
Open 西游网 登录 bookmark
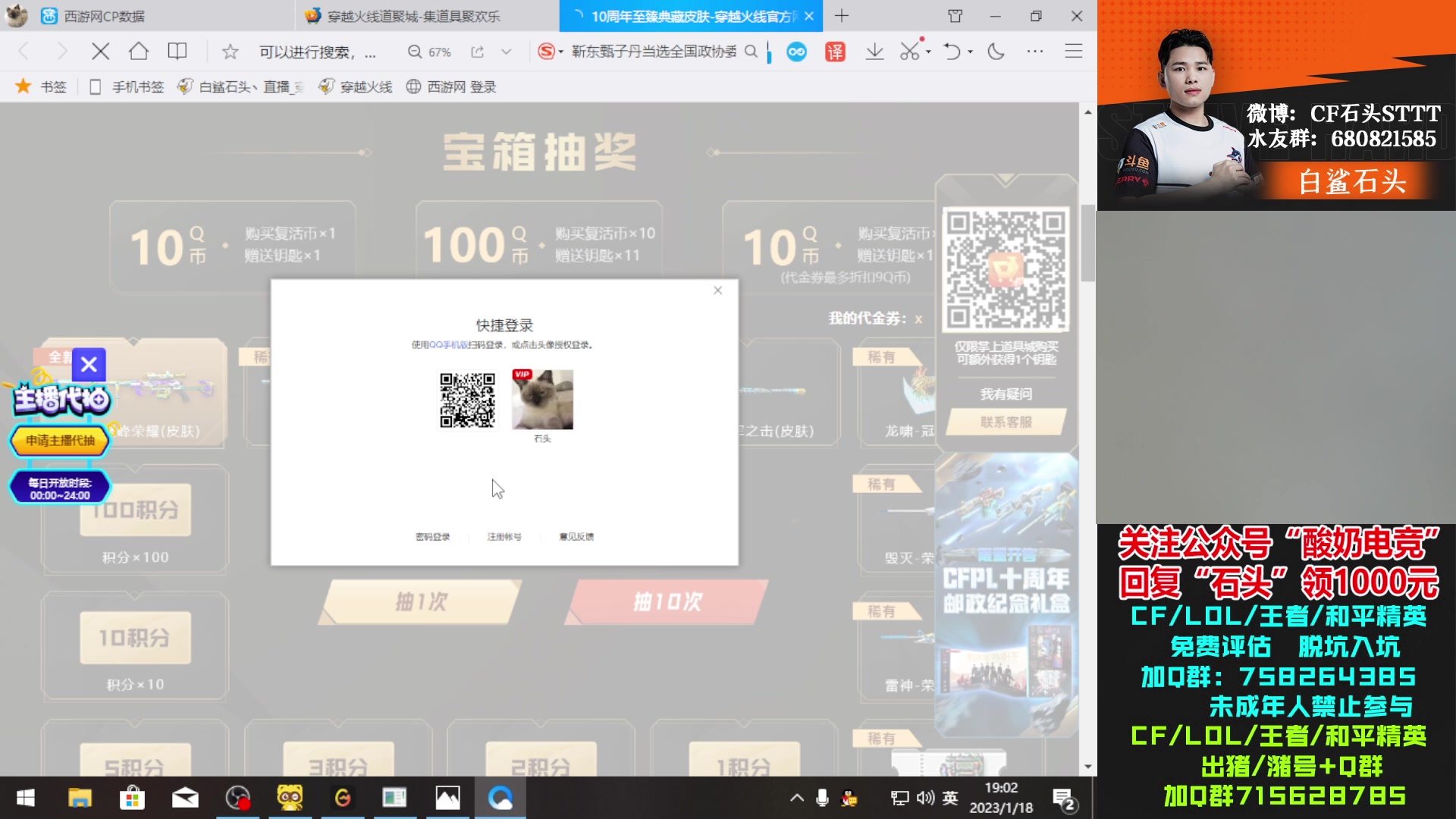[x=452, y=86]
